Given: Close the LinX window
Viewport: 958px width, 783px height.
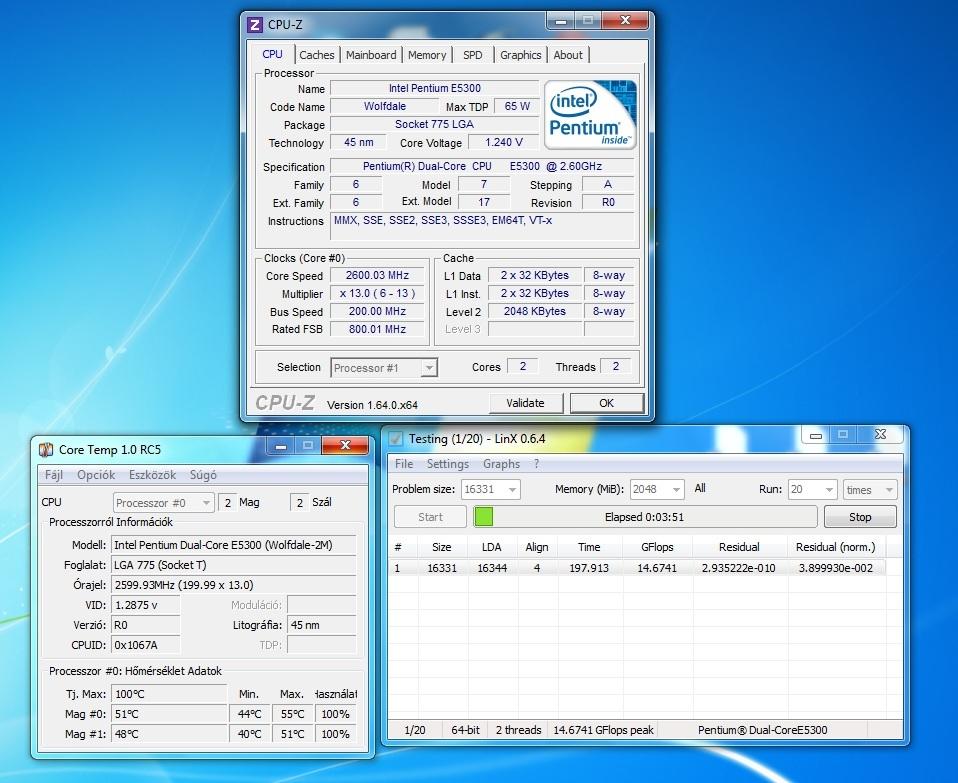Looking at the screenshot, I should click(x=880, y=434).
